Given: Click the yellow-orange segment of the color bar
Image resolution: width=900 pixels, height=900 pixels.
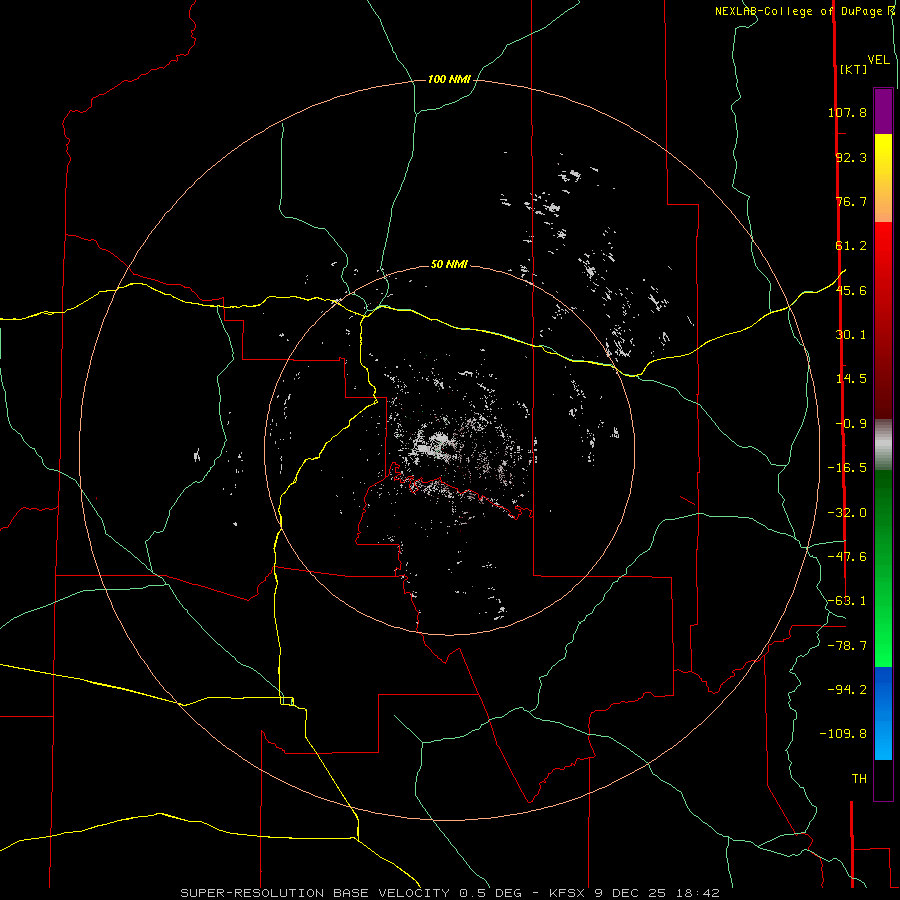Looking at the screenshot, I should click(883, 178).
